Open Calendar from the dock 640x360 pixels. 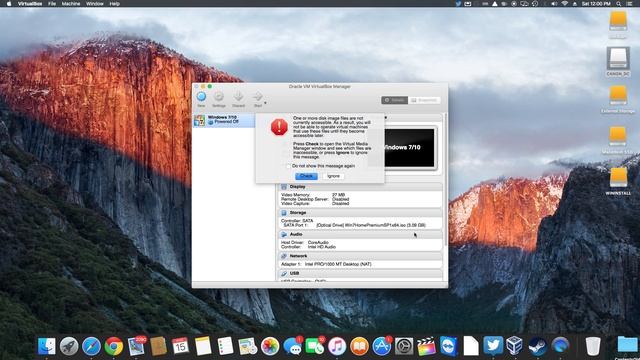180,346
